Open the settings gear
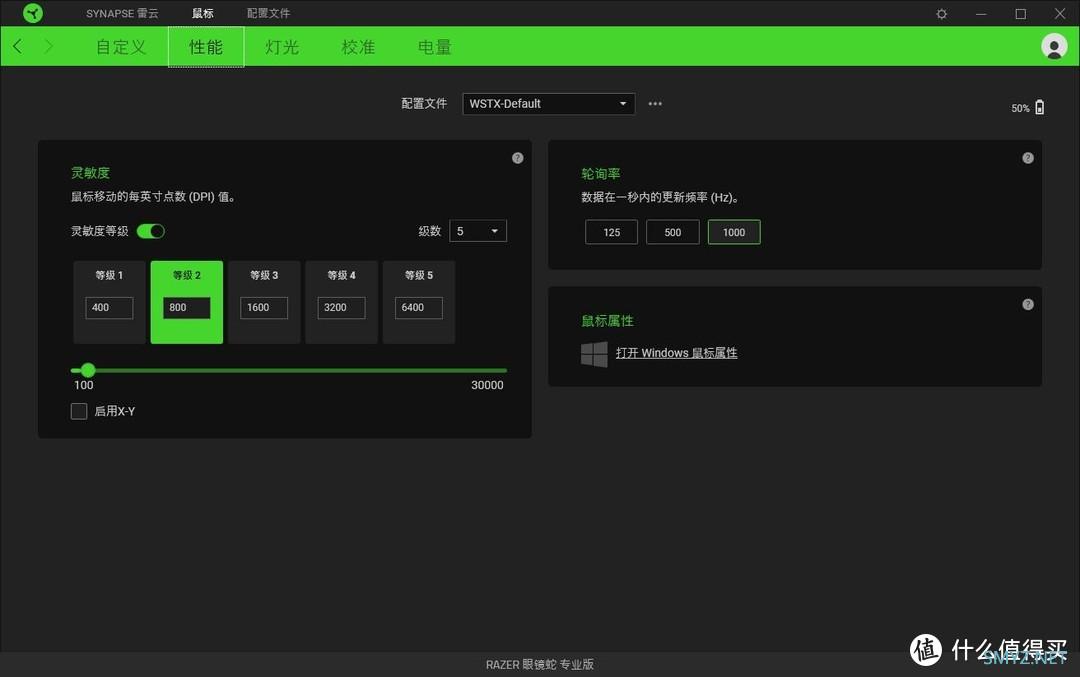 [x=942, y=14]
